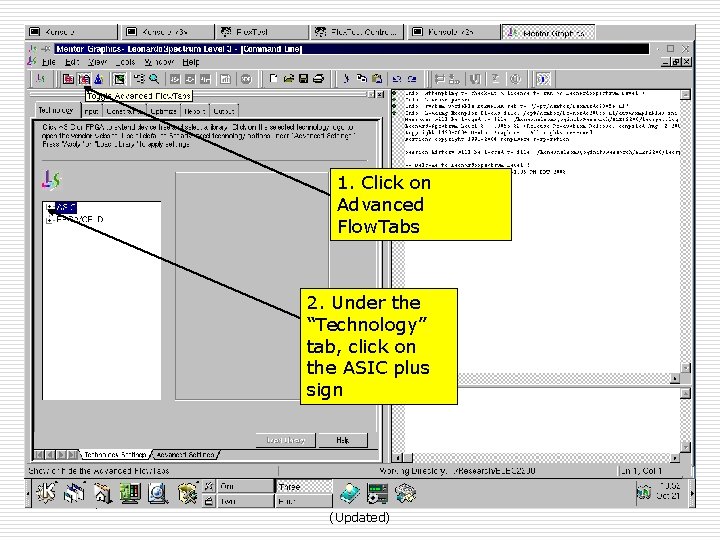Click the monitor terminal icon in KDE panel

(x=130, y=494)
